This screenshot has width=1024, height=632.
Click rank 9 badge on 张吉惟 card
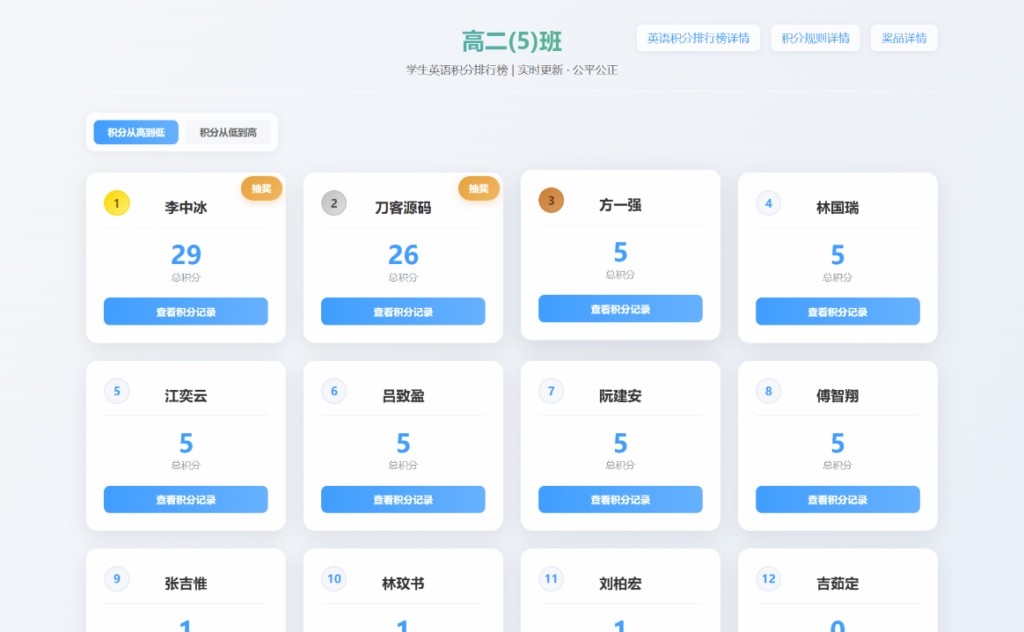point(117,578)
